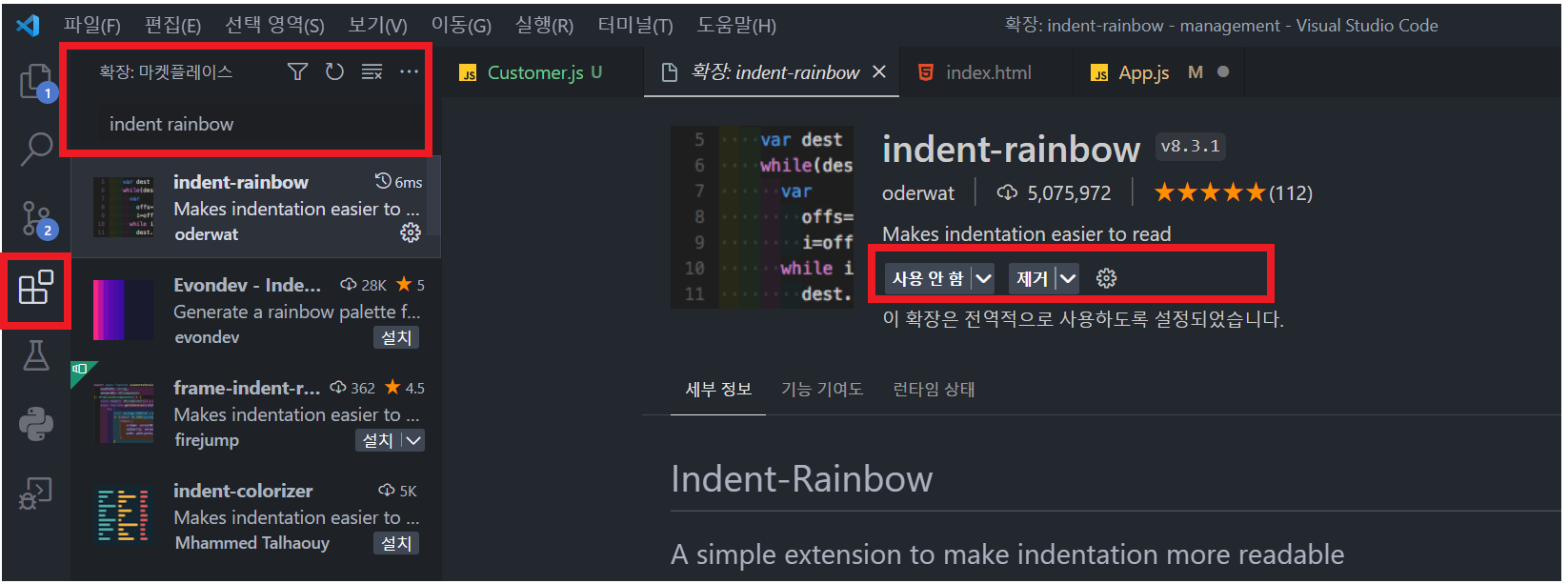Open the 편집(E) menu
The height and width of the screenshot is (584, 1568).
(172, 25)
